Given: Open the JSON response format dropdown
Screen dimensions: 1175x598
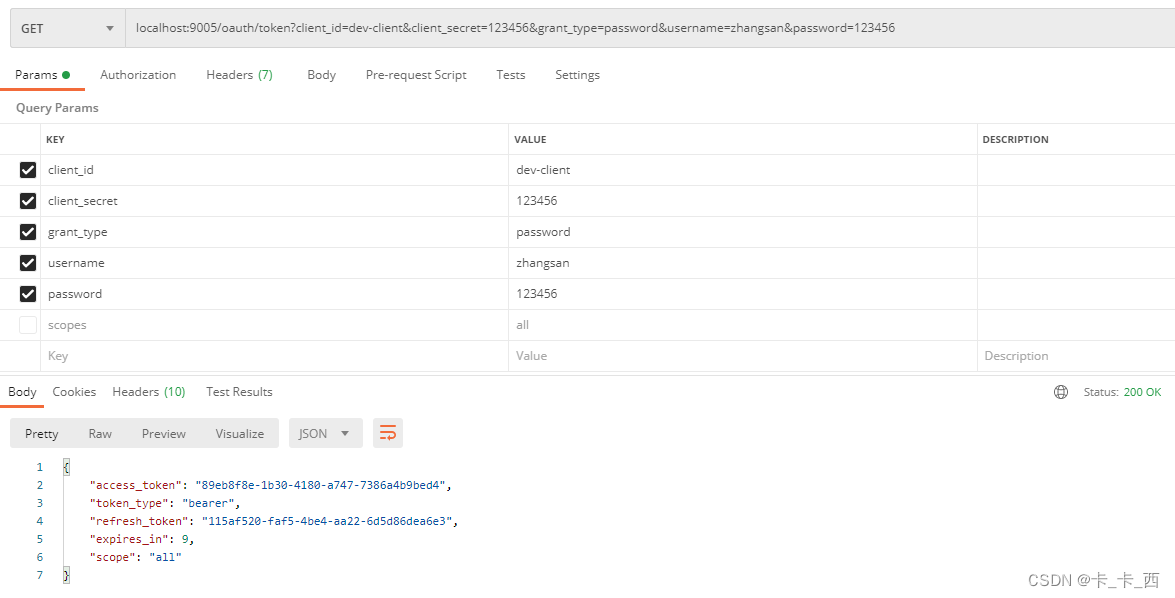Looking at the screenshot, I should pyautogui.click(x=324, y=433).
